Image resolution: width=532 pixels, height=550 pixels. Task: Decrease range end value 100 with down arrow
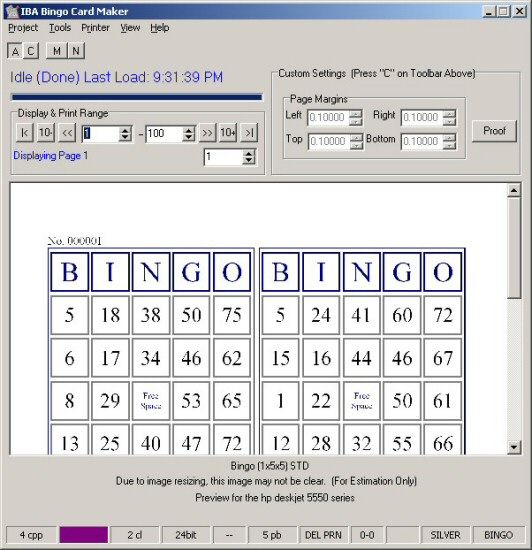click(x=189, y=138)
